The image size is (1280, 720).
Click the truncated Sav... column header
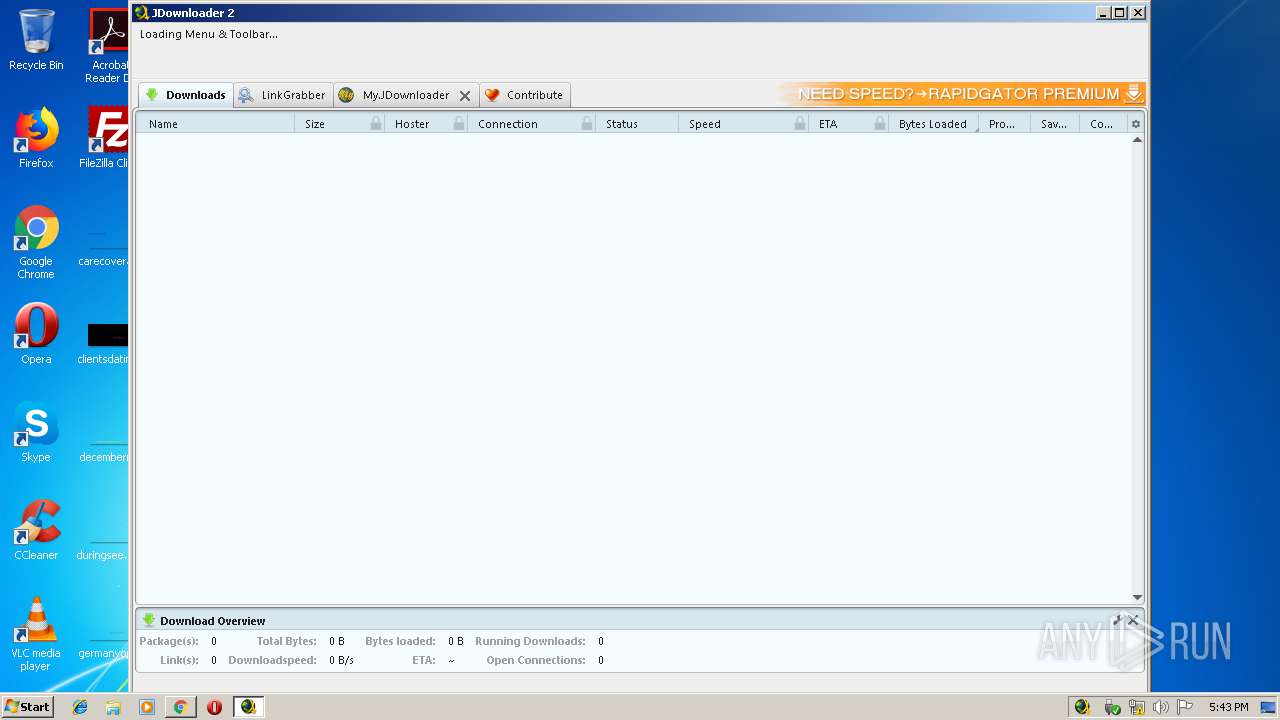[1055, 124]
